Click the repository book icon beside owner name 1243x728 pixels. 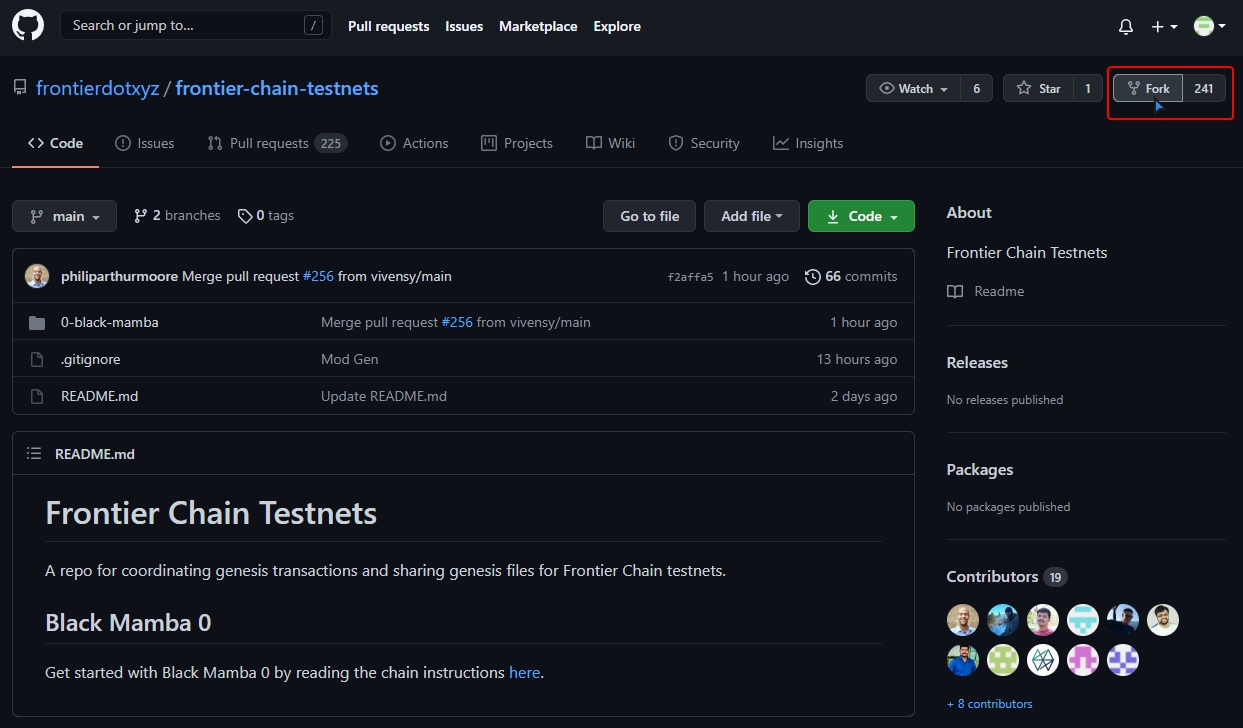[x=20, y=88]
